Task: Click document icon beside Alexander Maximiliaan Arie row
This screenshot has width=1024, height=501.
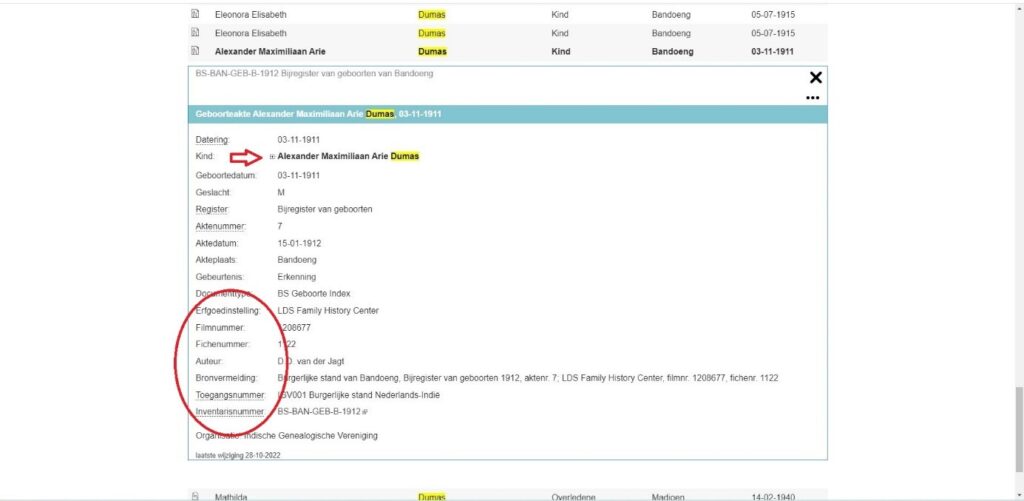Action: pos(195,51)
